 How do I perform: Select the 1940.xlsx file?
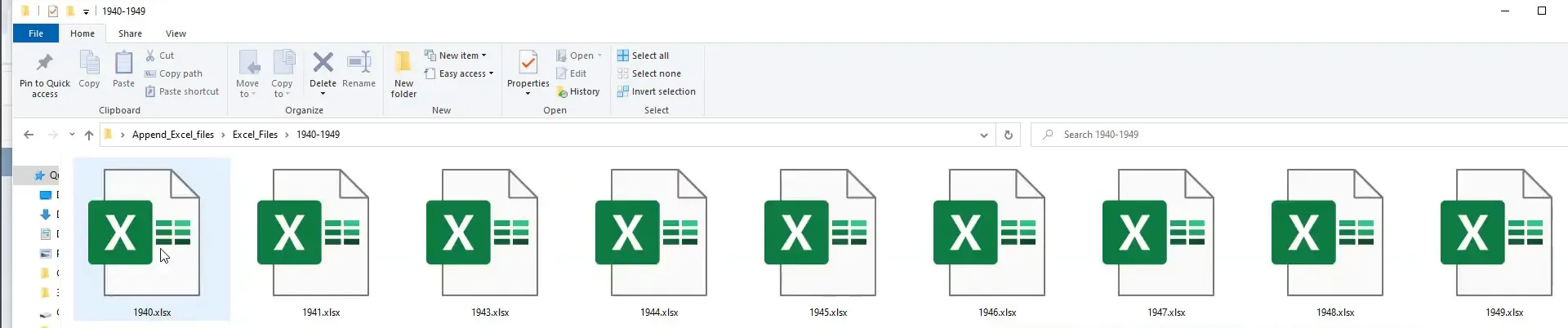click(152, 241)
